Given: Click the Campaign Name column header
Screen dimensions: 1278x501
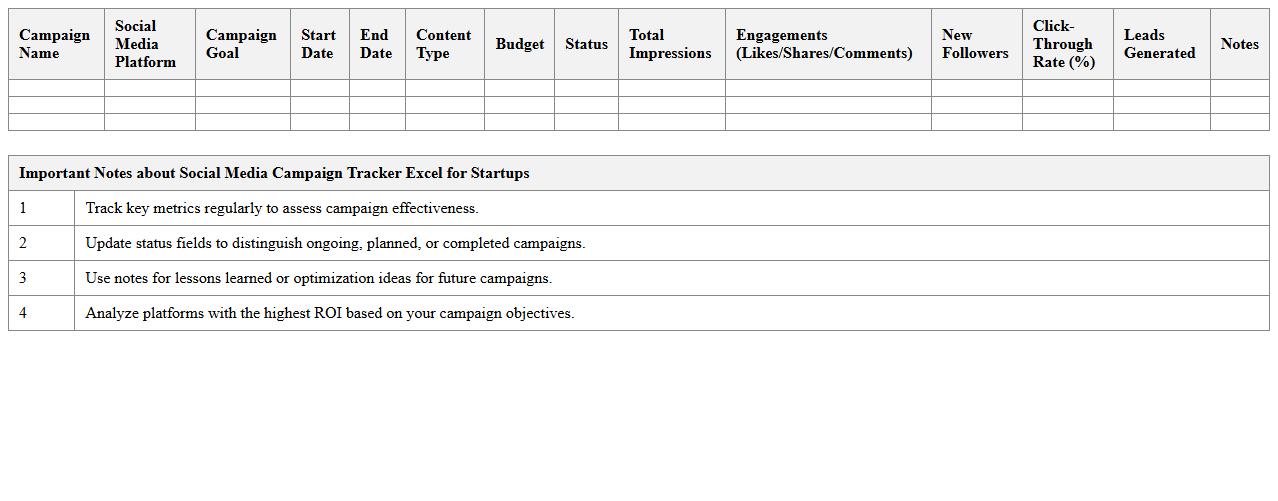Looking at the screenshot, I should point(55,44).
